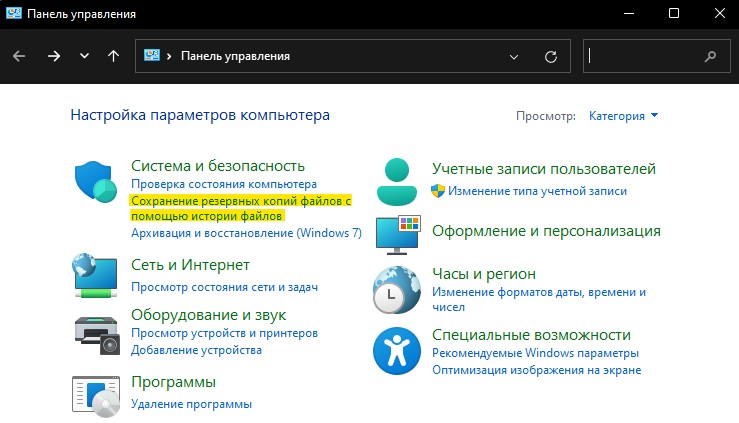Click Панель управления breadcrumb in address bar
The width and height of the screenshot is (739, 423).
click(x=235, y=56)
